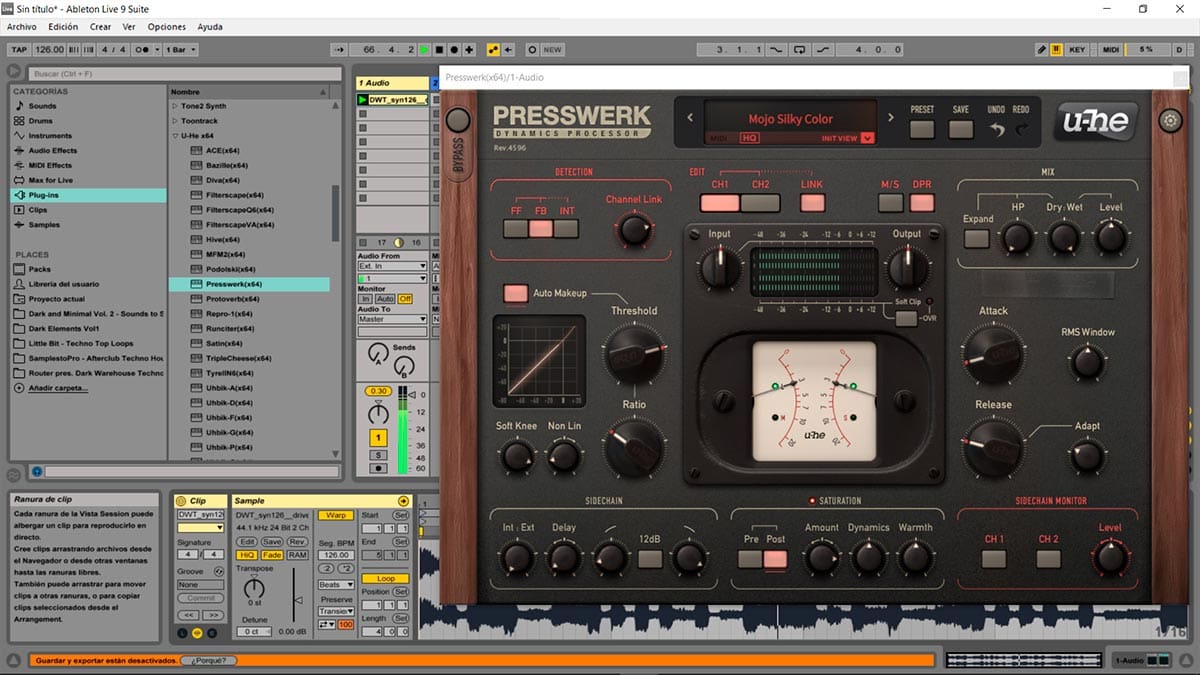This screenshot has width=1200, height=675.
Task: Open Opciones menu
Action: [167, 27]
